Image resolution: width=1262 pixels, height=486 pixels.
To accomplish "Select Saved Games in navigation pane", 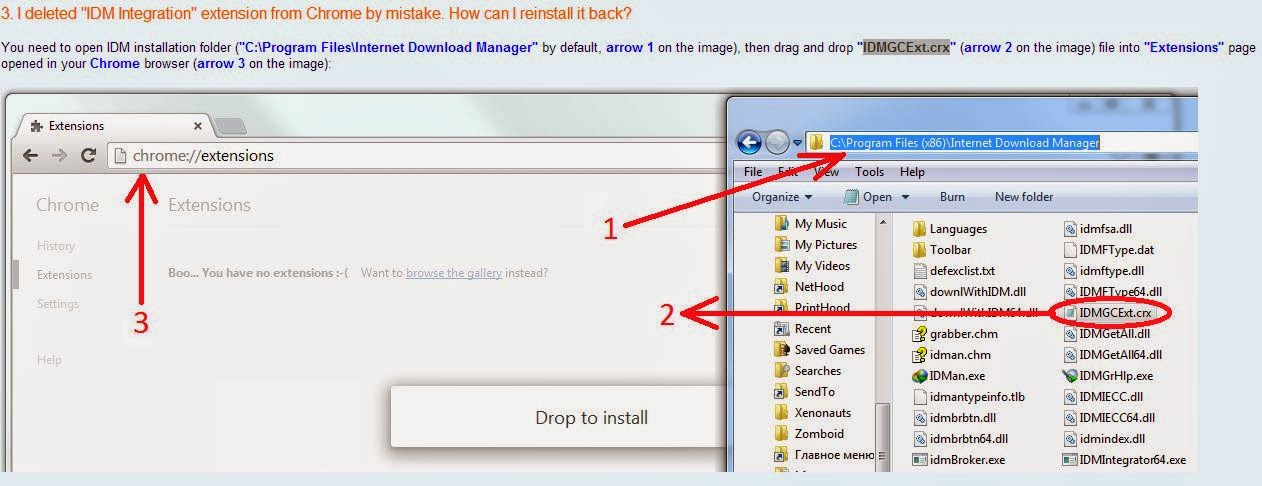I will [x=820, y=350].
